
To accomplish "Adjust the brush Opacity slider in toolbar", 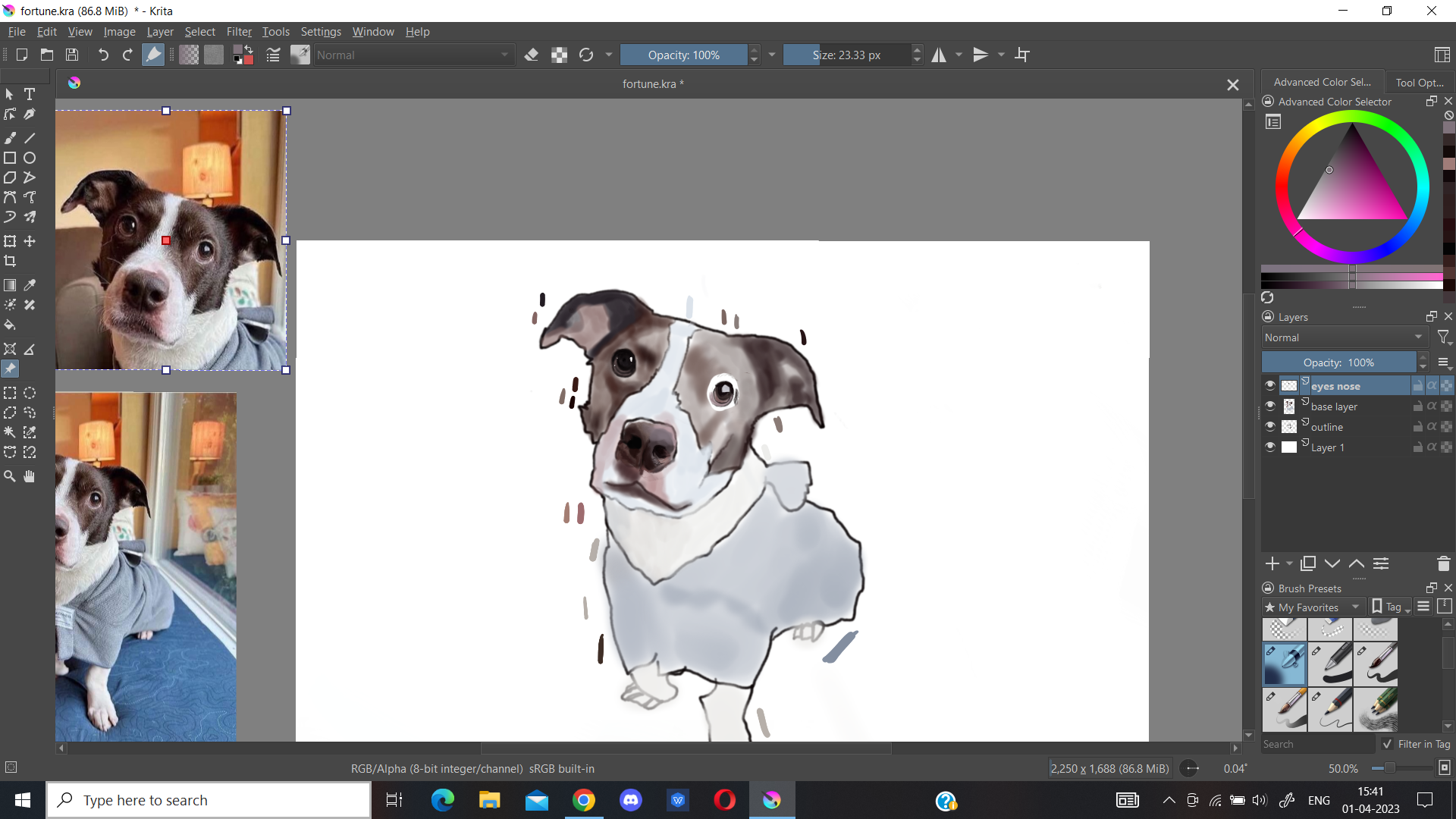I will 683,55.
